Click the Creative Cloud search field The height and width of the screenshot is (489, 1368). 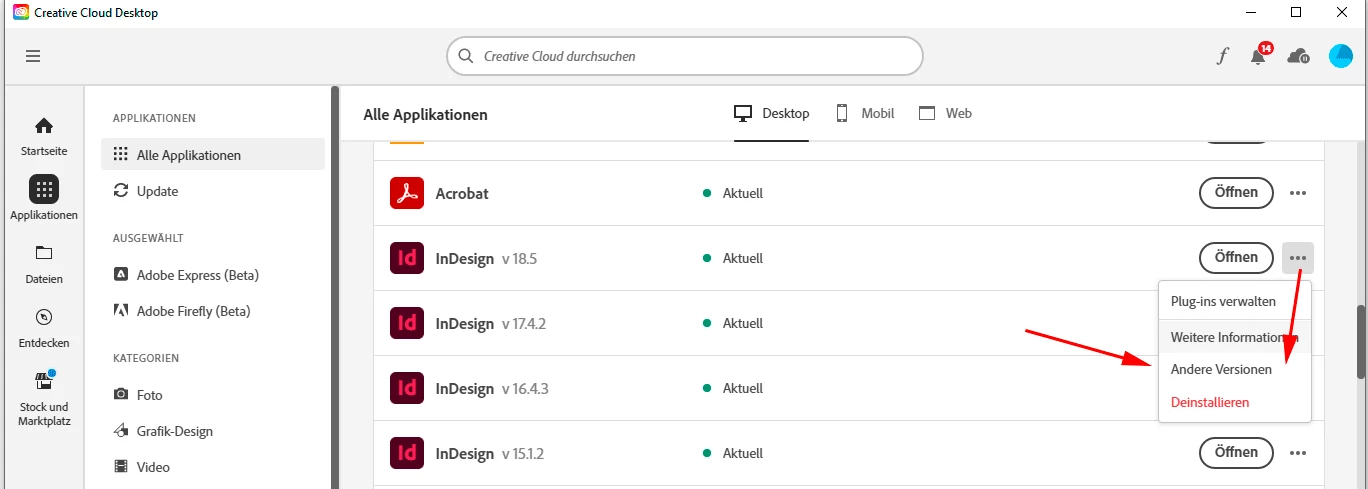coord(684,56)
